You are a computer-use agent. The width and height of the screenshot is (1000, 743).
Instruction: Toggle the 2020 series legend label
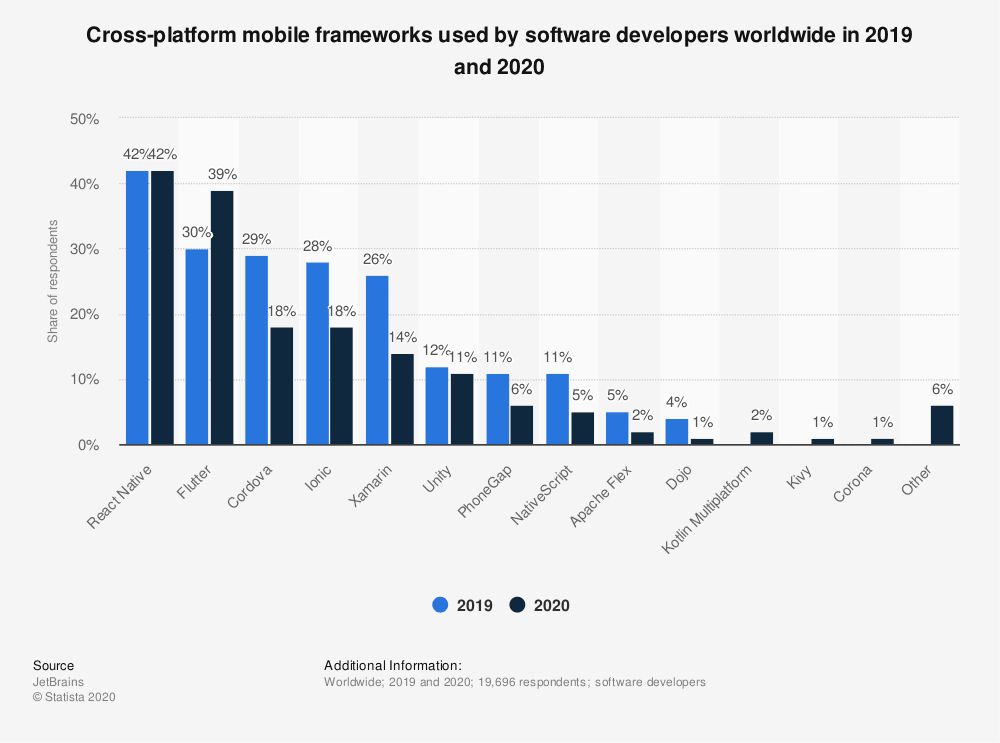[551, 605]
